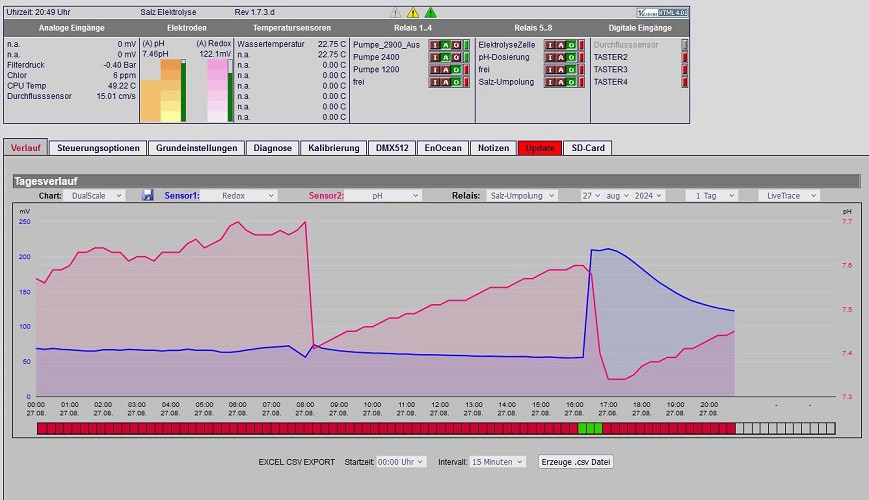Open the Chart type DualScale dropdown
This screenshot has height=500, width=869.
(94, 196)
